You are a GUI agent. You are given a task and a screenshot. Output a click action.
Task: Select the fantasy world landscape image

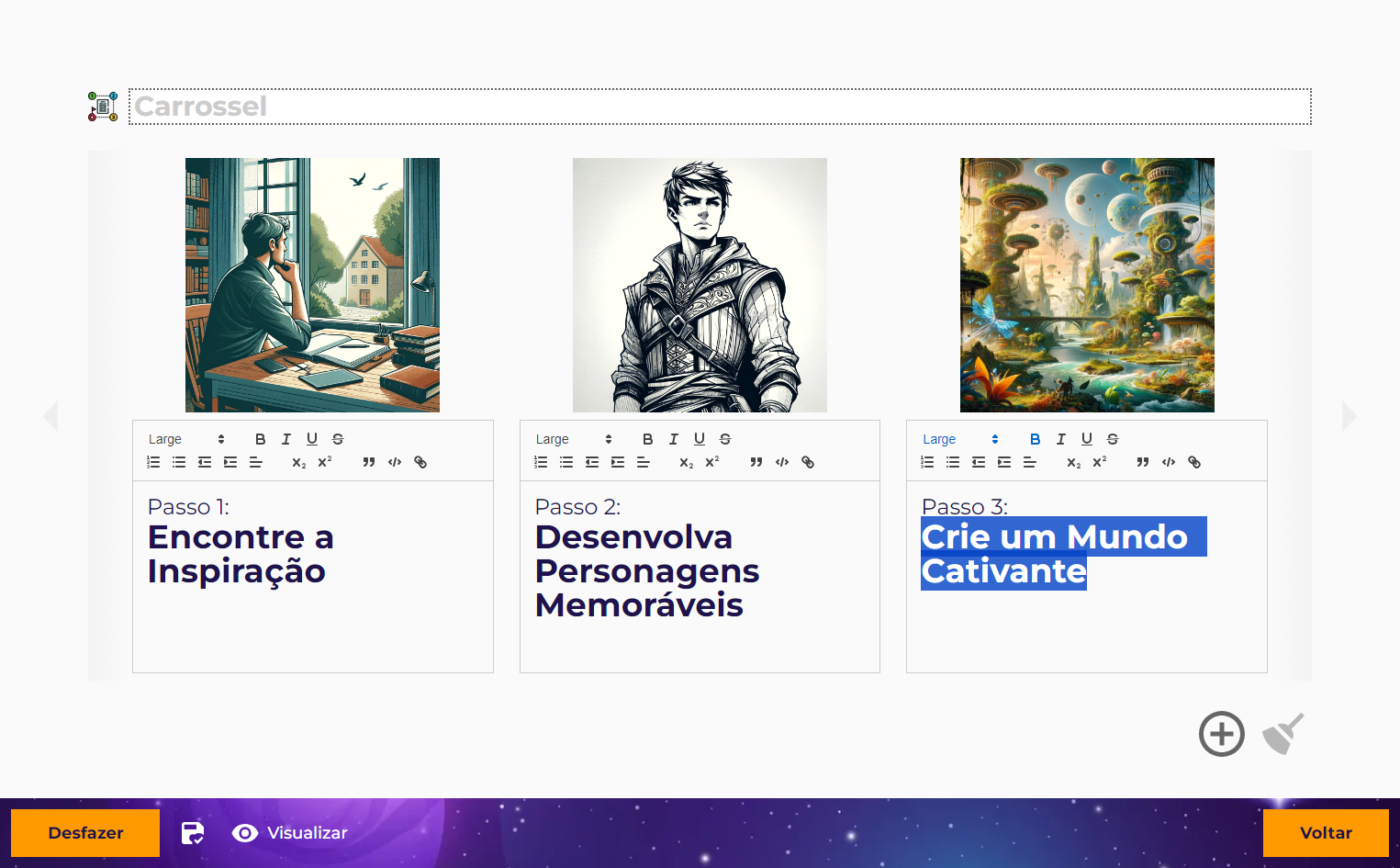click(1087, 285)
